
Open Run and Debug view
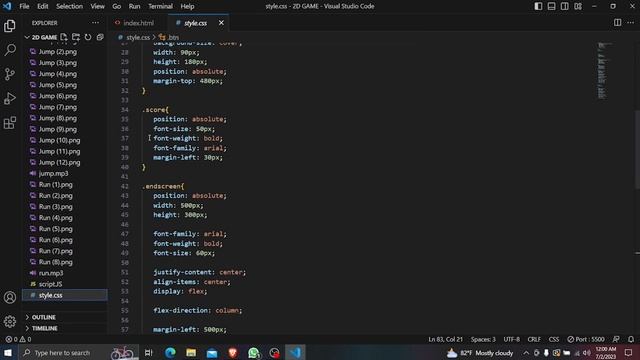point(10,98)
